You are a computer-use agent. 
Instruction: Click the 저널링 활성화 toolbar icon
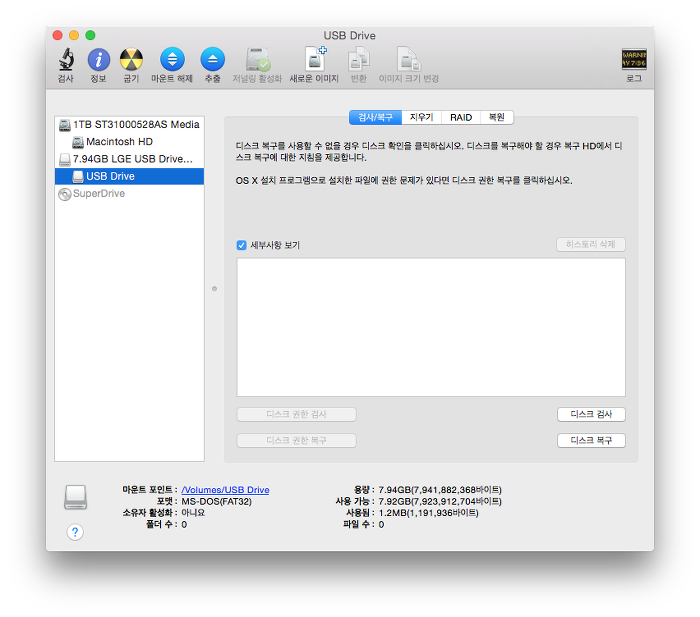point(258,59)
